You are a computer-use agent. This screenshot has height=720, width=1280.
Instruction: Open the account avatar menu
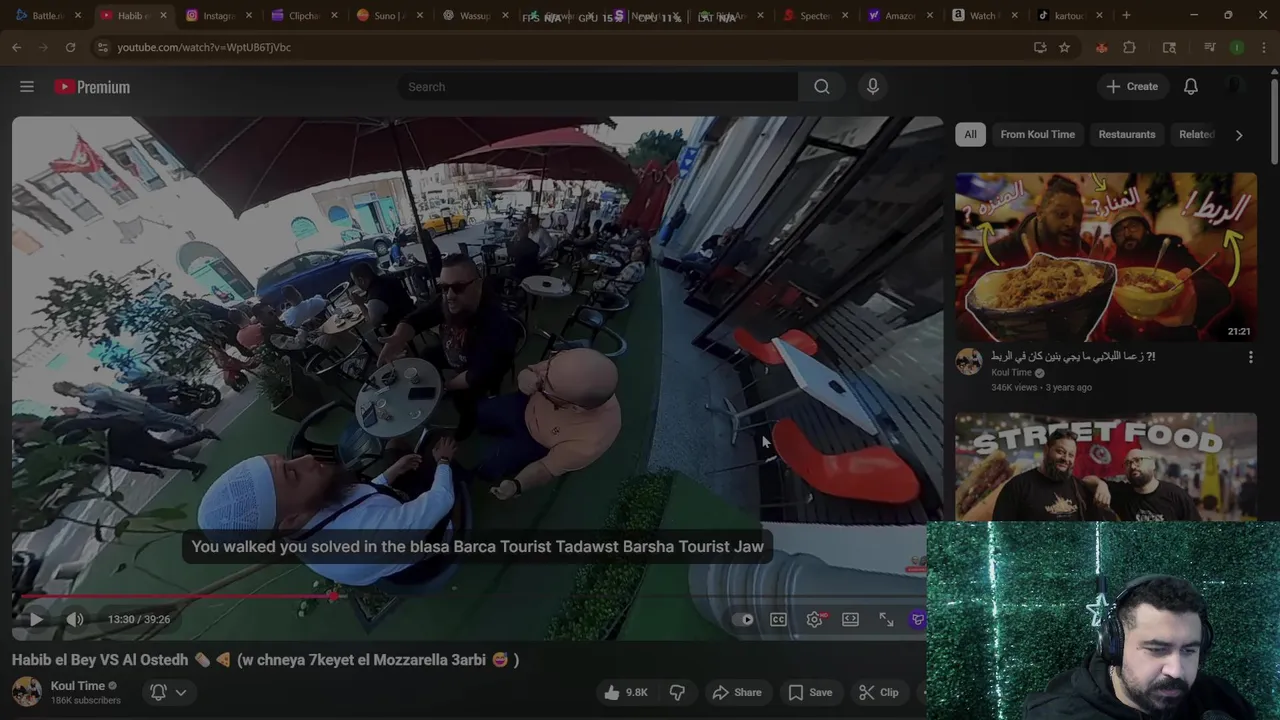[1235, 87]
